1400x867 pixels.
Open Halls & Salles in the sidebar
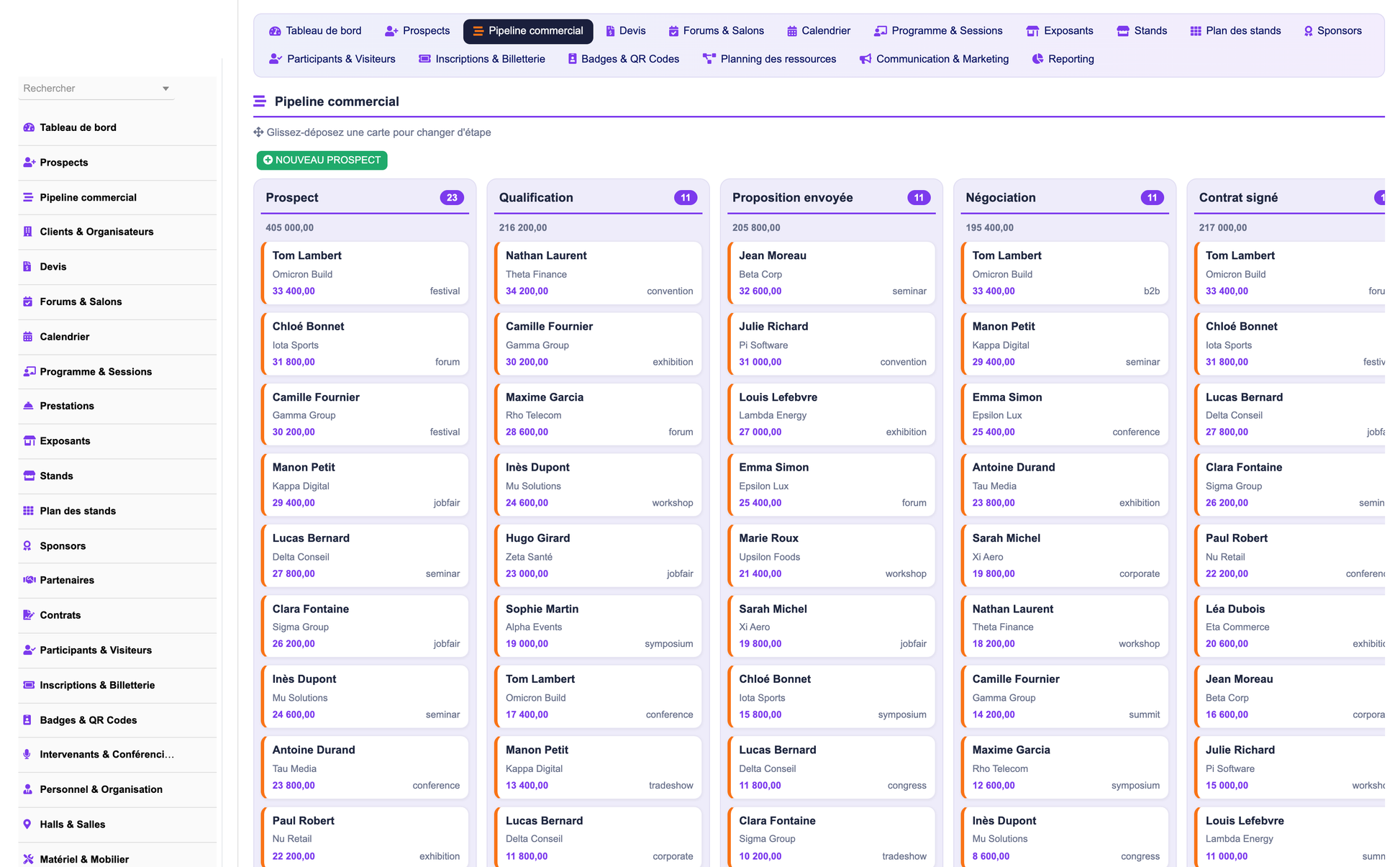[117, 825]
